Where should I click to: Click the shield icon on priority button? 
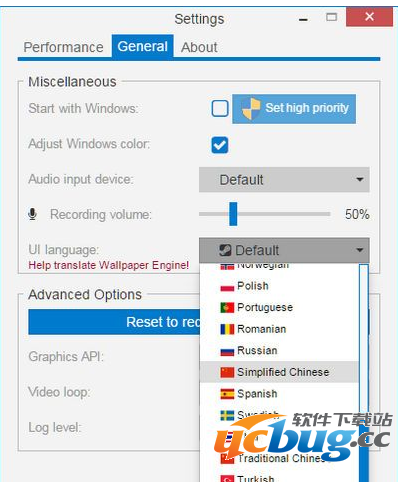point(251,109)
